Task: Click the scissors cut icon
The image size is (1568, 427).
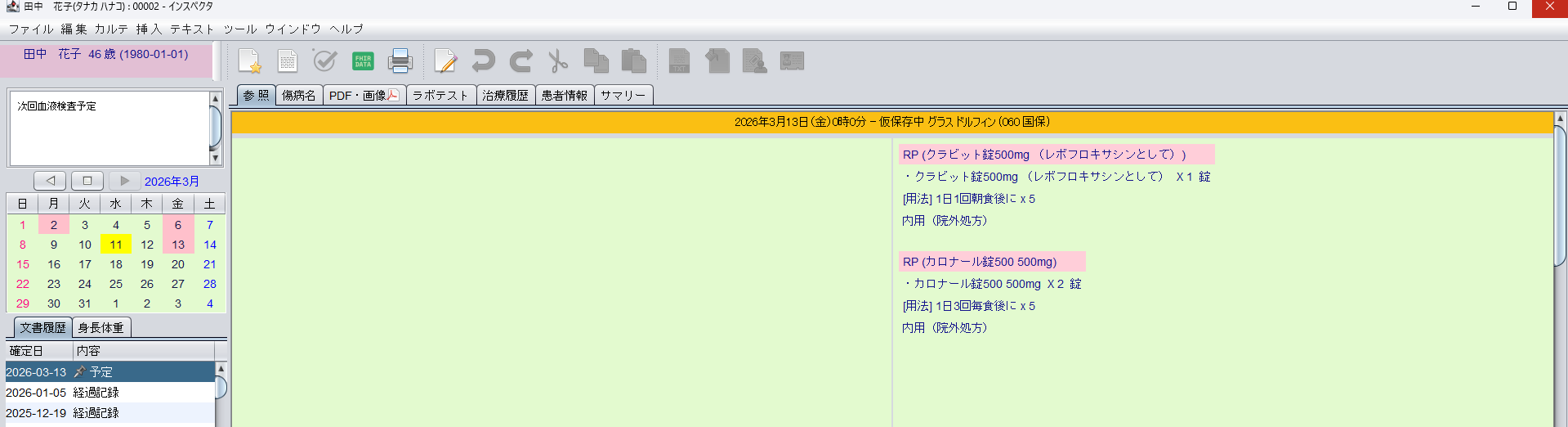Action: tap(558, 61)
